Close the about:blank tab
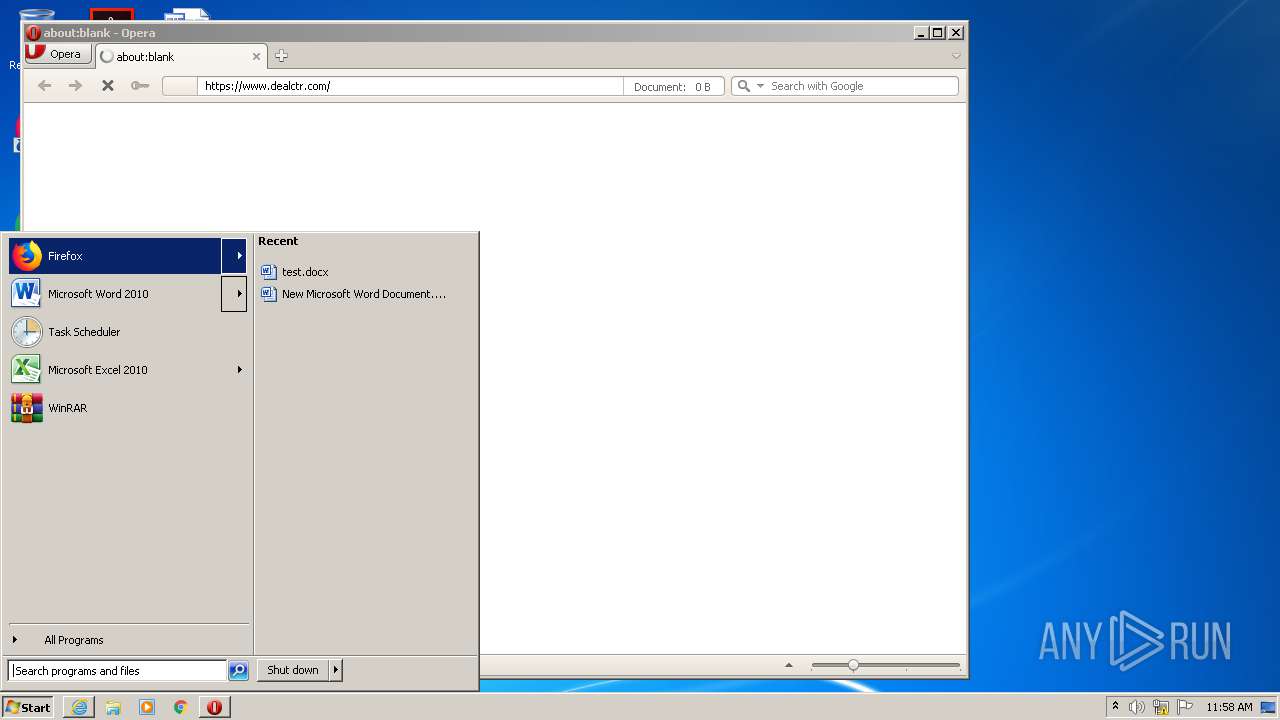The height and width of the screenshot is (720, 1280). [x=256, y=57]
